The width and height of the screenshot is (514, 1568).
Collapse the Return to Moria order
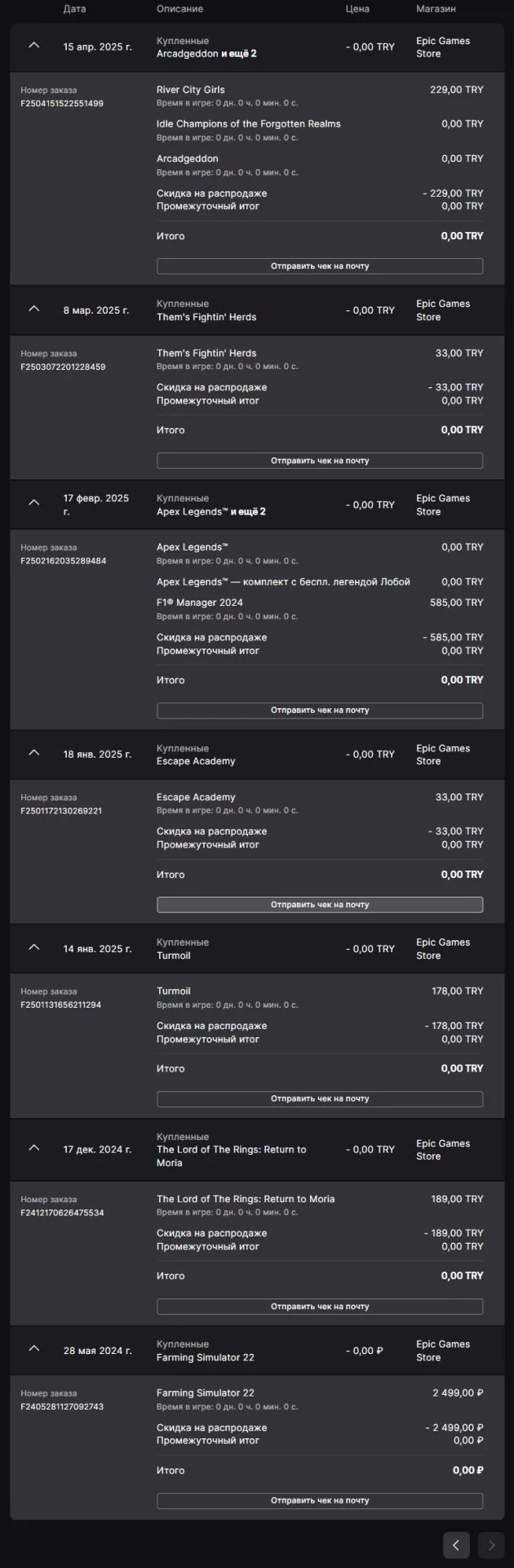[x=33, y=1148]
